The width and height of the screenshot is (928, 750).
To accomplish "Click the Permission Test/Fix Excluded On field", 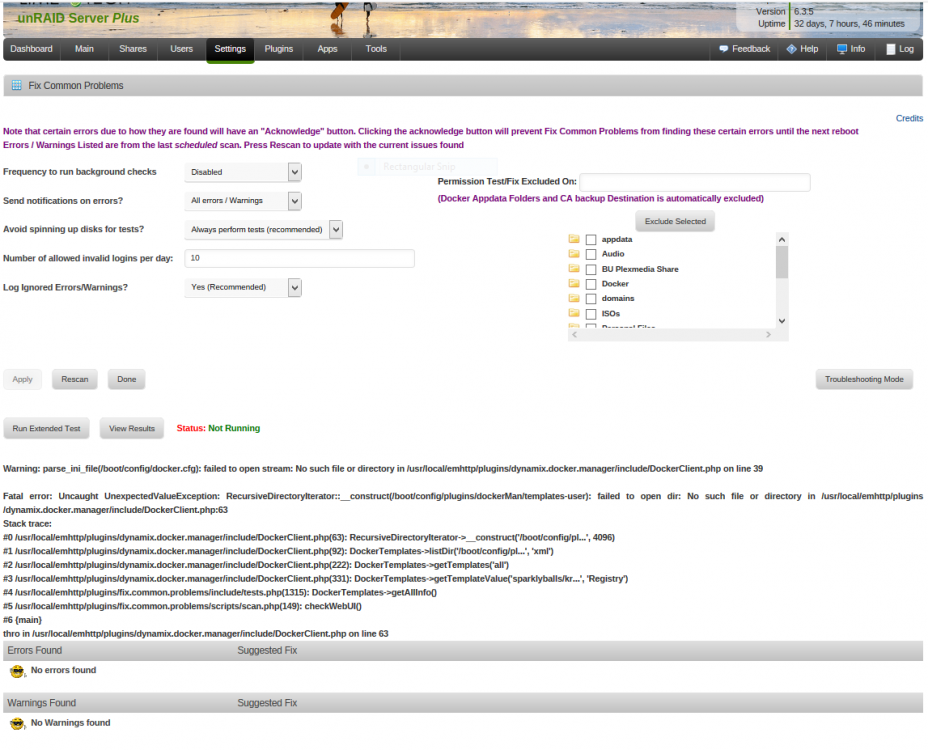I will [x=695, y=182].
